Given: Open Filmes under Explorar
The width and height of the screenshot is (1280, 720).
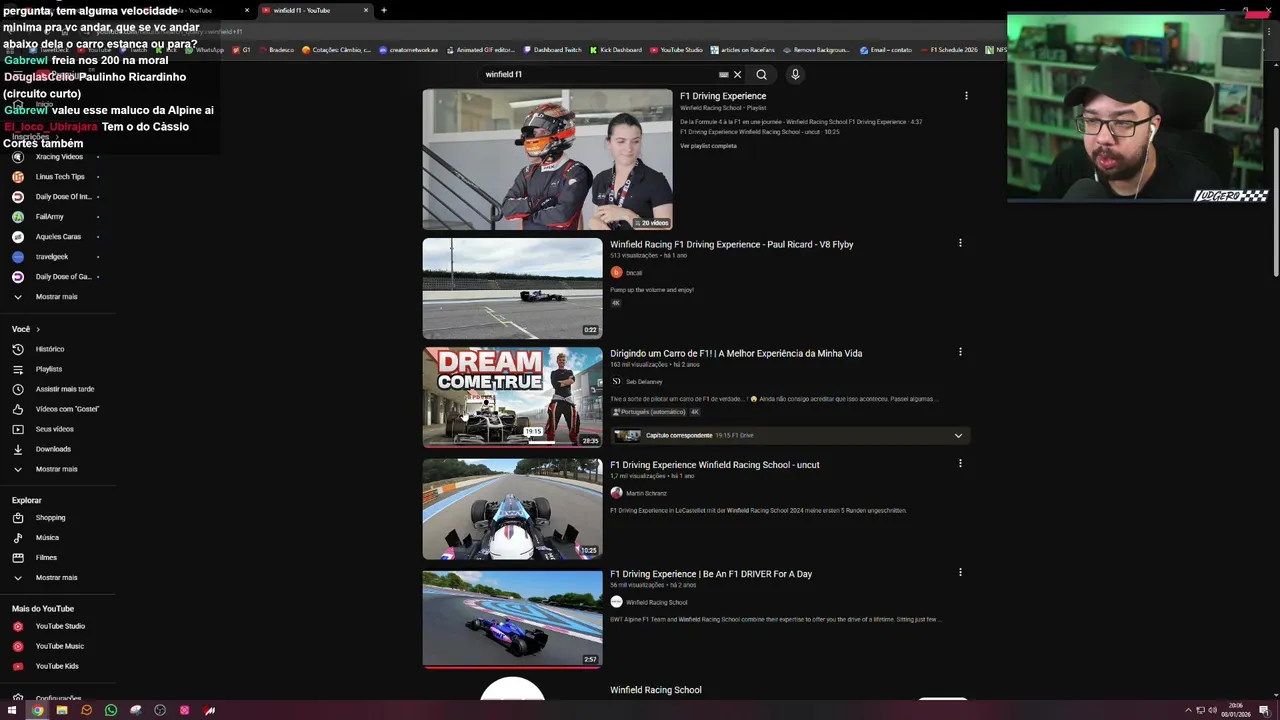Looking at the screenshot, I should [x=46, y=558].
